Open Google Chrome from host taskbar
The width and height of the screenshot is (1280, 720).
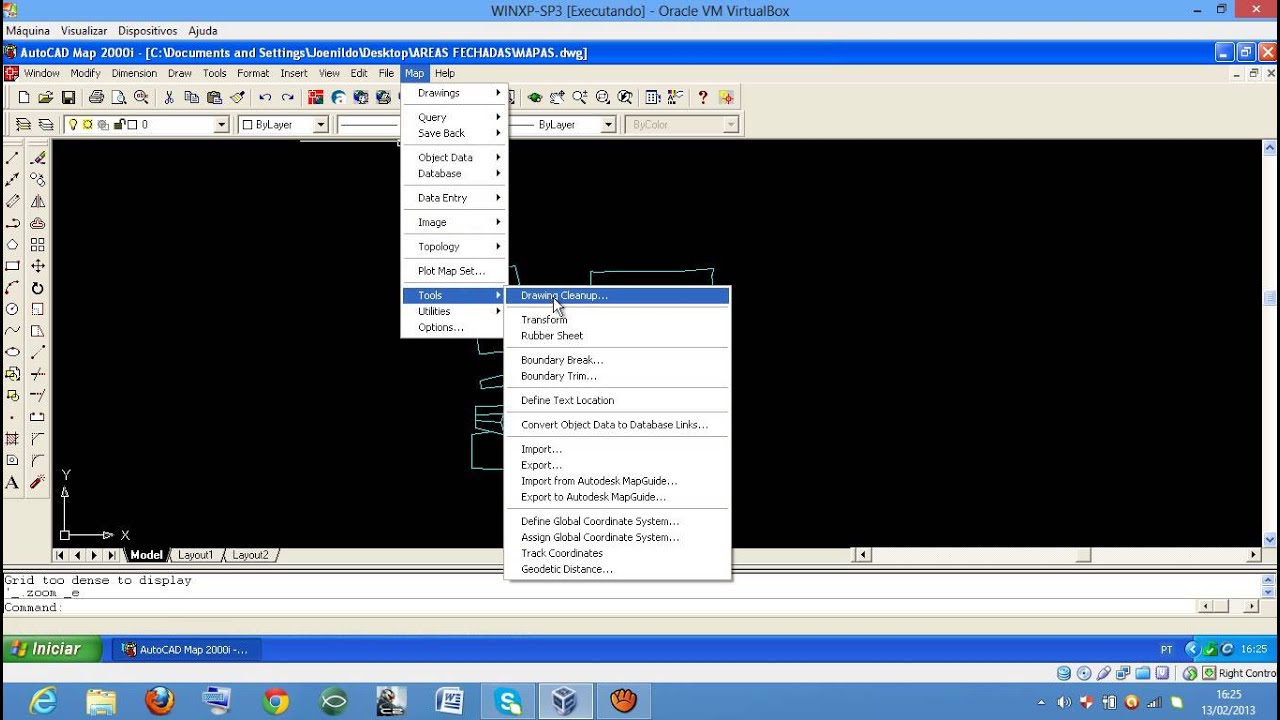(276, 701)
